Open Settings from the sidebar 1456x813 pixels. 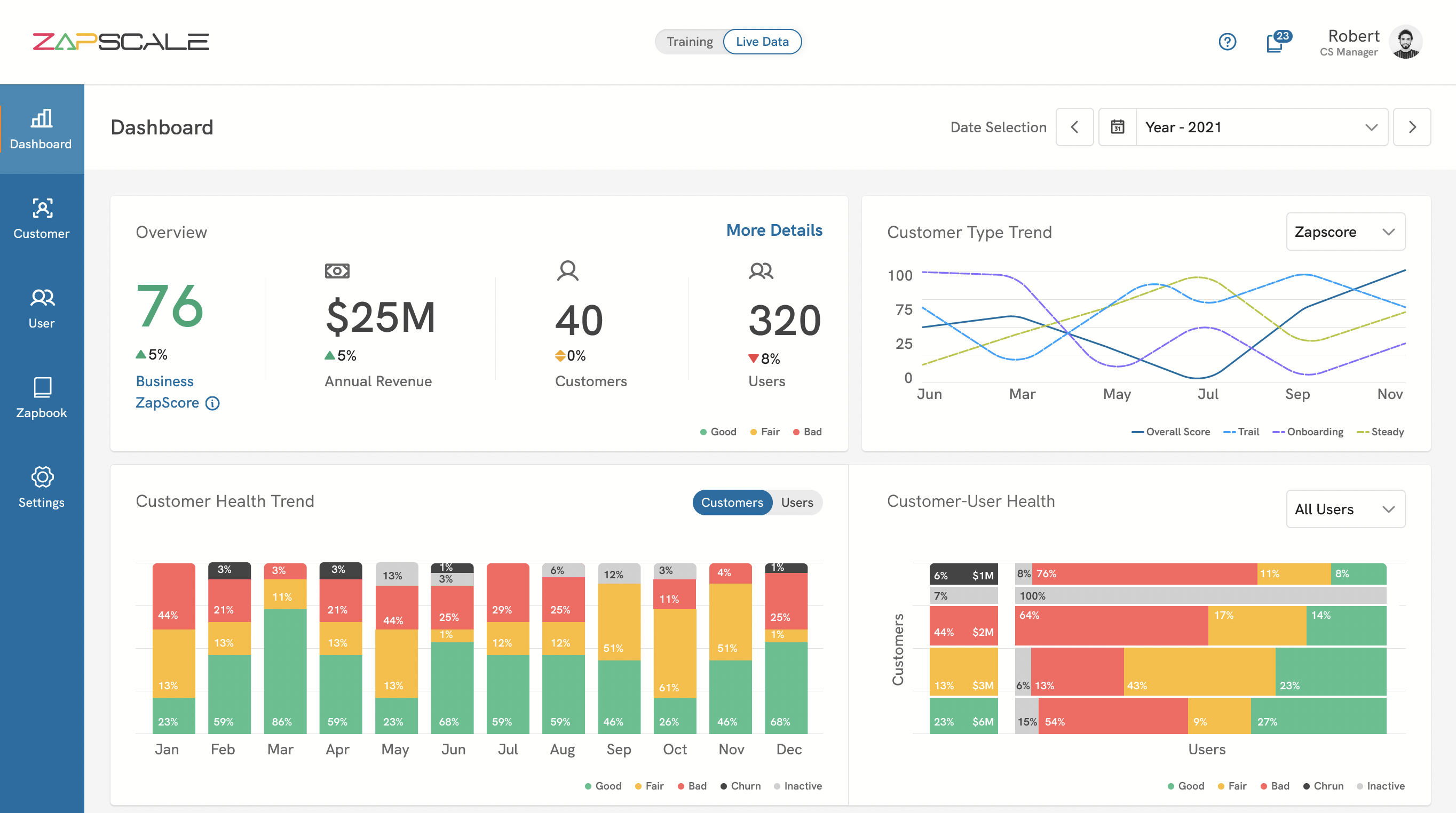pos(41,487)
